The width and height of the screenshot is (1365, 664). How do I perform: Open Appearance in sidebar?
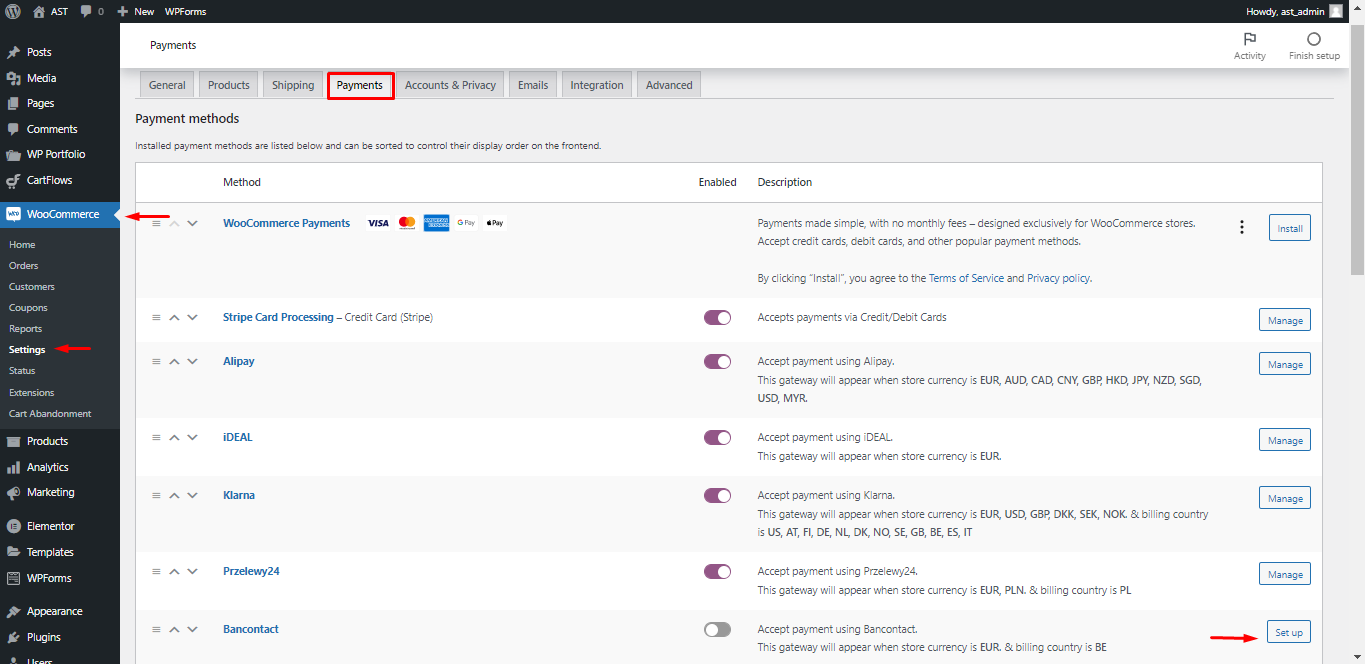pos(54,611)
